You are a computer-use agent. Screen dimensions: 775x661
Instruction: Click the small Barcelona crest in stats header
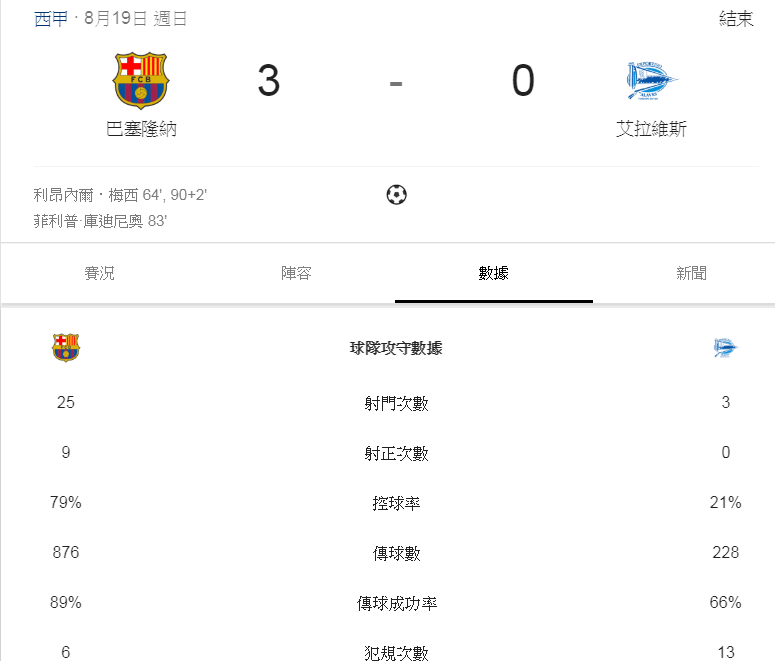click(x=66, y=348)
